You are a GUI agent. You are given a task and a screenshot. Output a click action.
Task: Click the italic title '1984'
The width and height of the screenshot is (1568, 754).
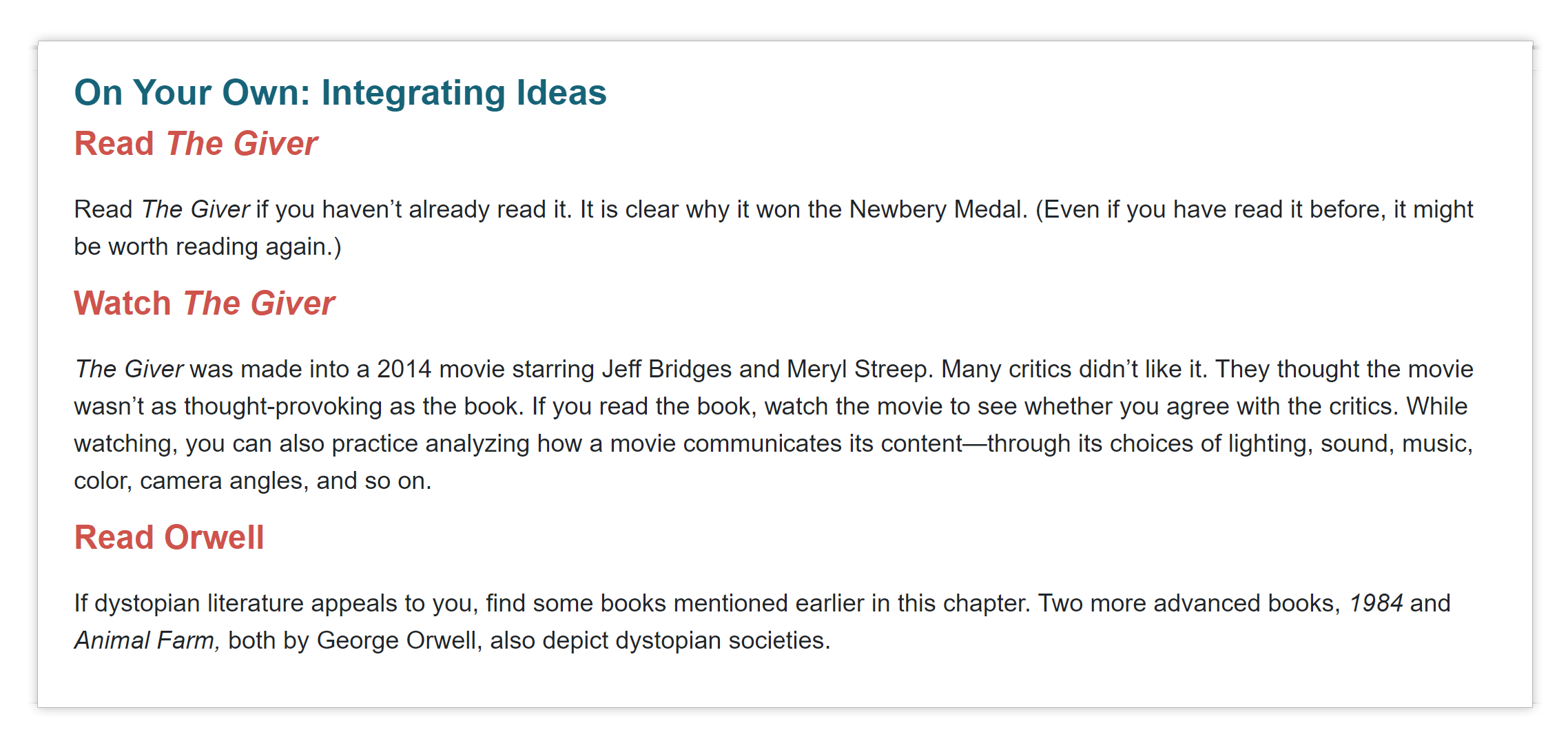click(1376, 603)
